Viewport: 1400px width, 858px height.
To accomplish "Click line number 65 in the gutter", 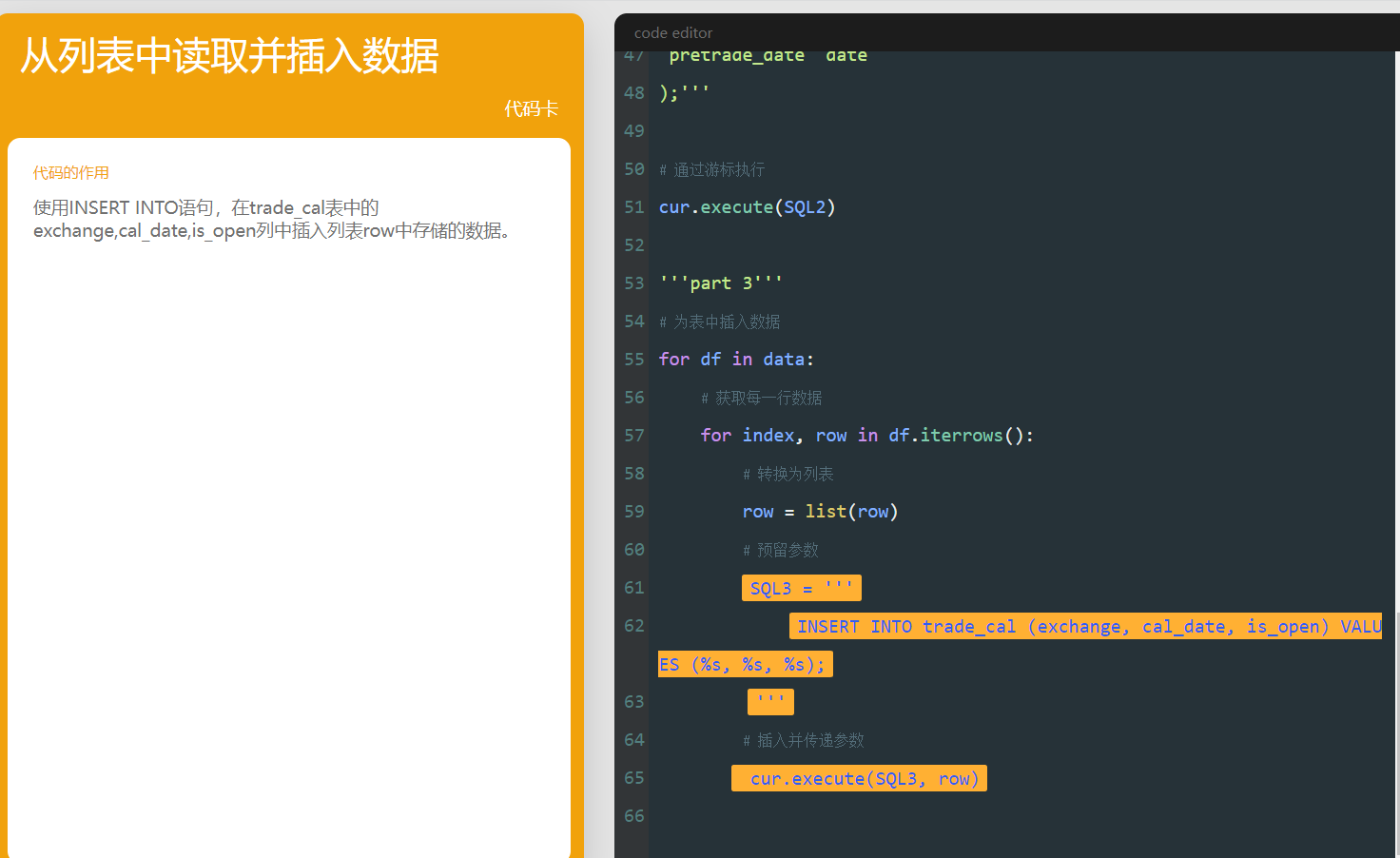I will click(x=634, y=778).
